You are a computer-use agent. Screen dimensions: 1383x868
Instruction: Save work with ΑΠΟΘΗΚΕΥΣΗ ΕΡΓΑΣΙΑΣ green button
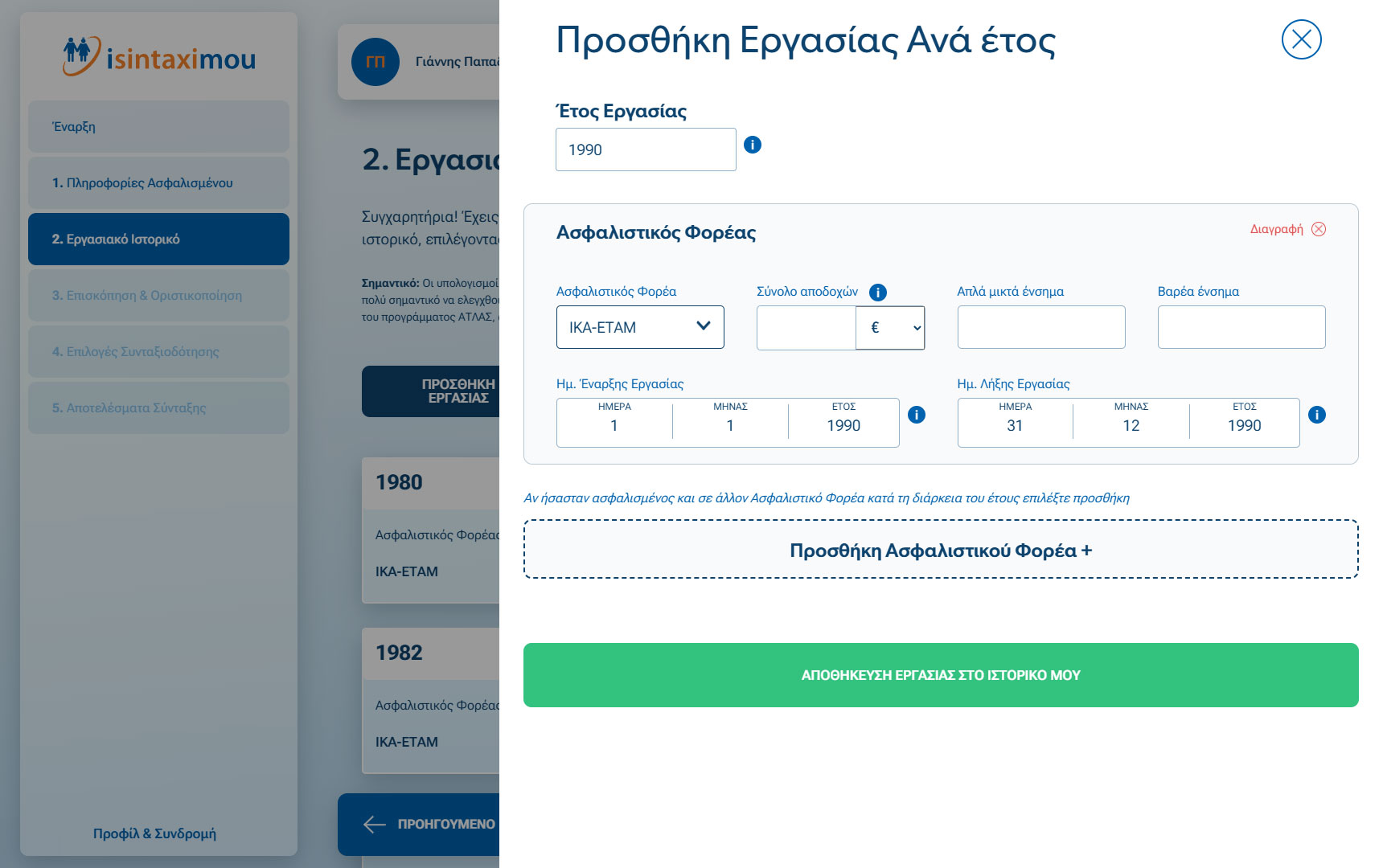coord(941,675)
